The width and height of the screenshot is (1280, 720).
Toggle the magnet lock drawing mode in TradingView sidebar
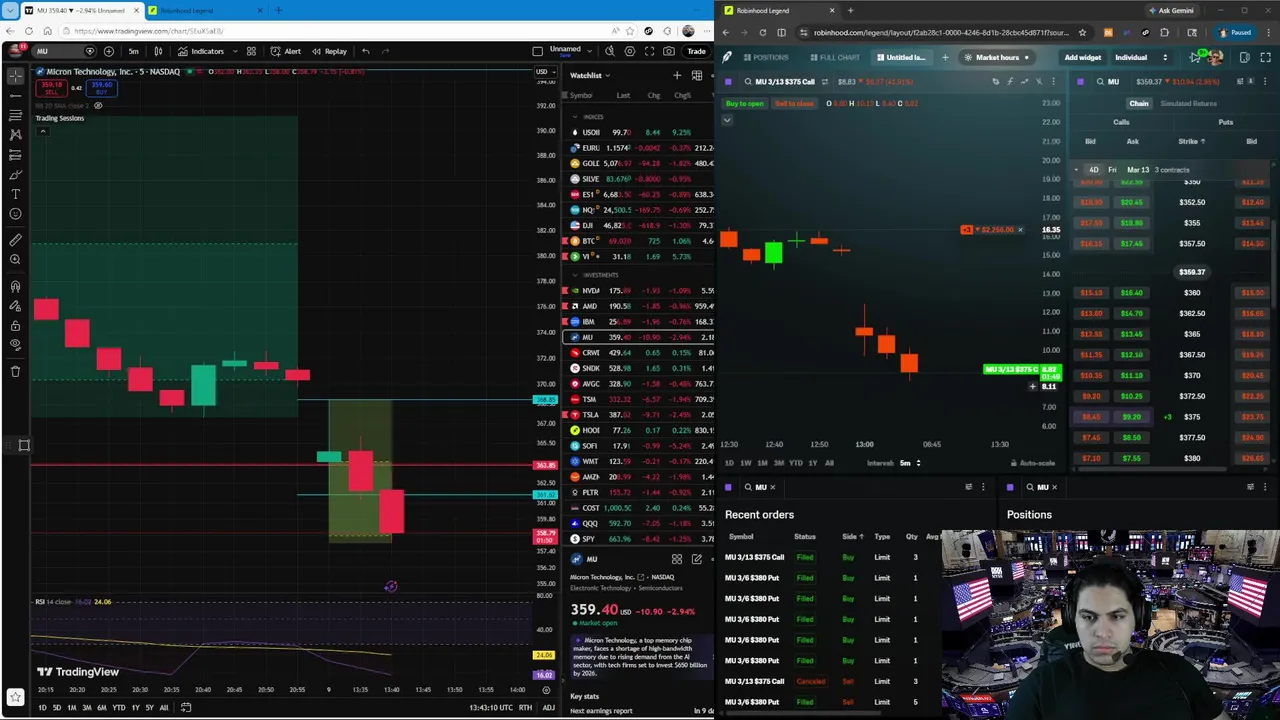click(15, 286)
